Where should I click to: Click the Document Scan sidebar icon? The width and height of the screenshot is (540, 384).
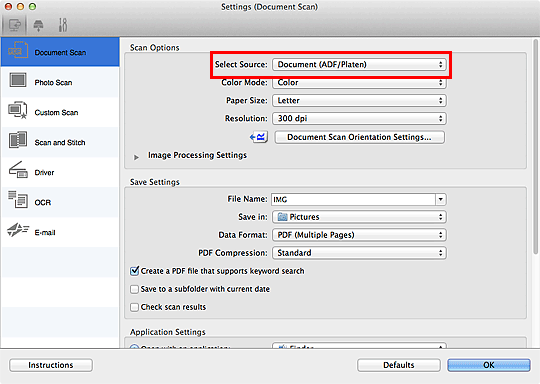(x=18, y=50)
